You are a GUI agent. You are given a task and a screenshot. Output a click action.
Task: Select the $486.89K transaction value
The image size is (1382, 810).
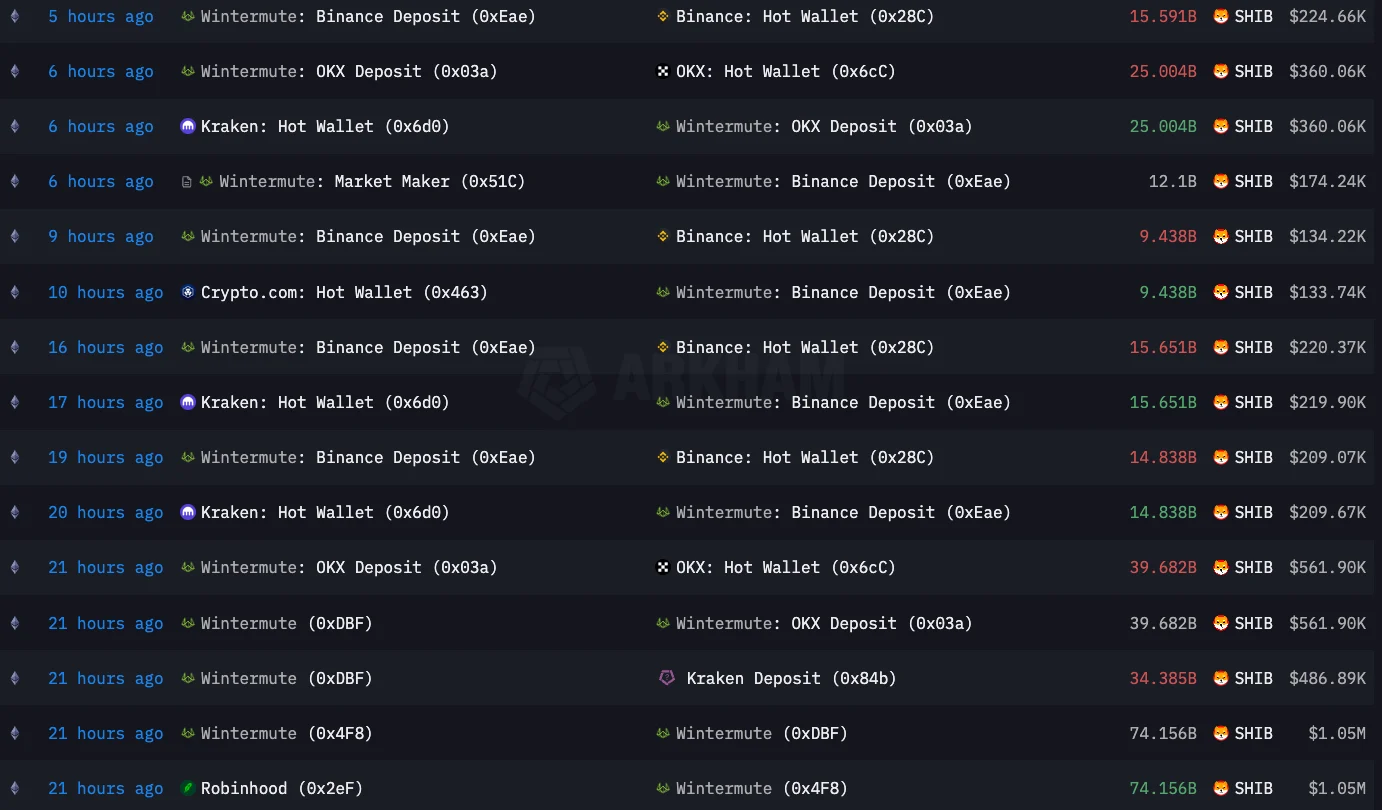click(x=1327, y=678)
